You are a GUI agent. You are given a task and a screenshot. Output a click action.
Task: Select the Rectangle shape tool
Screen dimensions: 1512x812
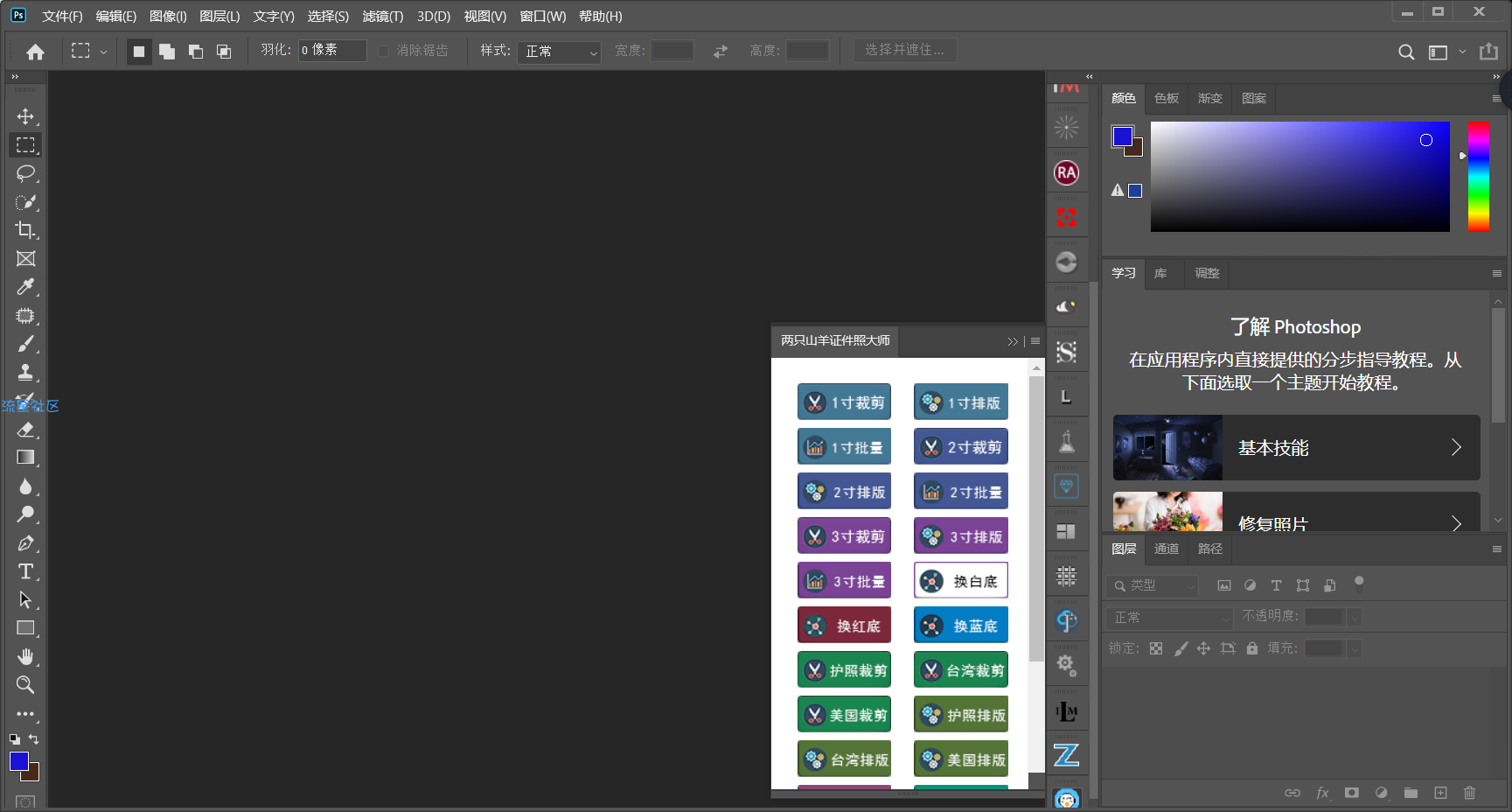coord(25,628)
